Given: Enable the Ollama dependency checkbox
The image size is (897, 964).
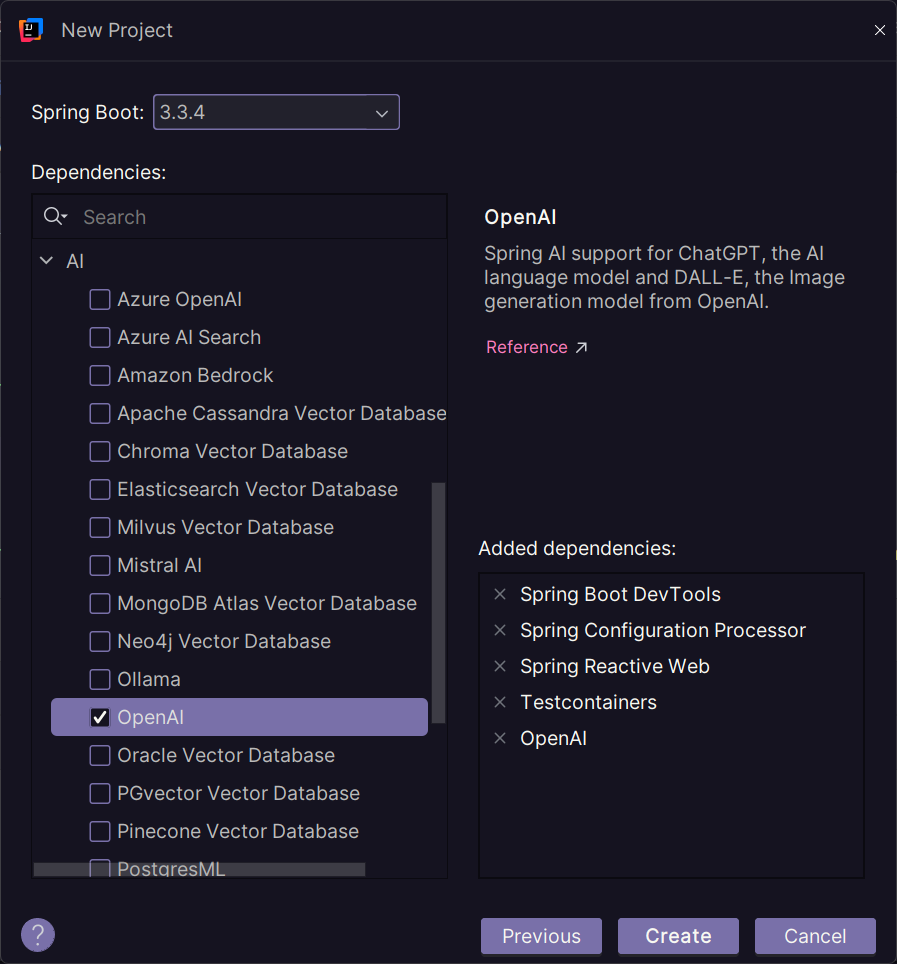Looking at the screenshot, I should (x=100, y=680).
